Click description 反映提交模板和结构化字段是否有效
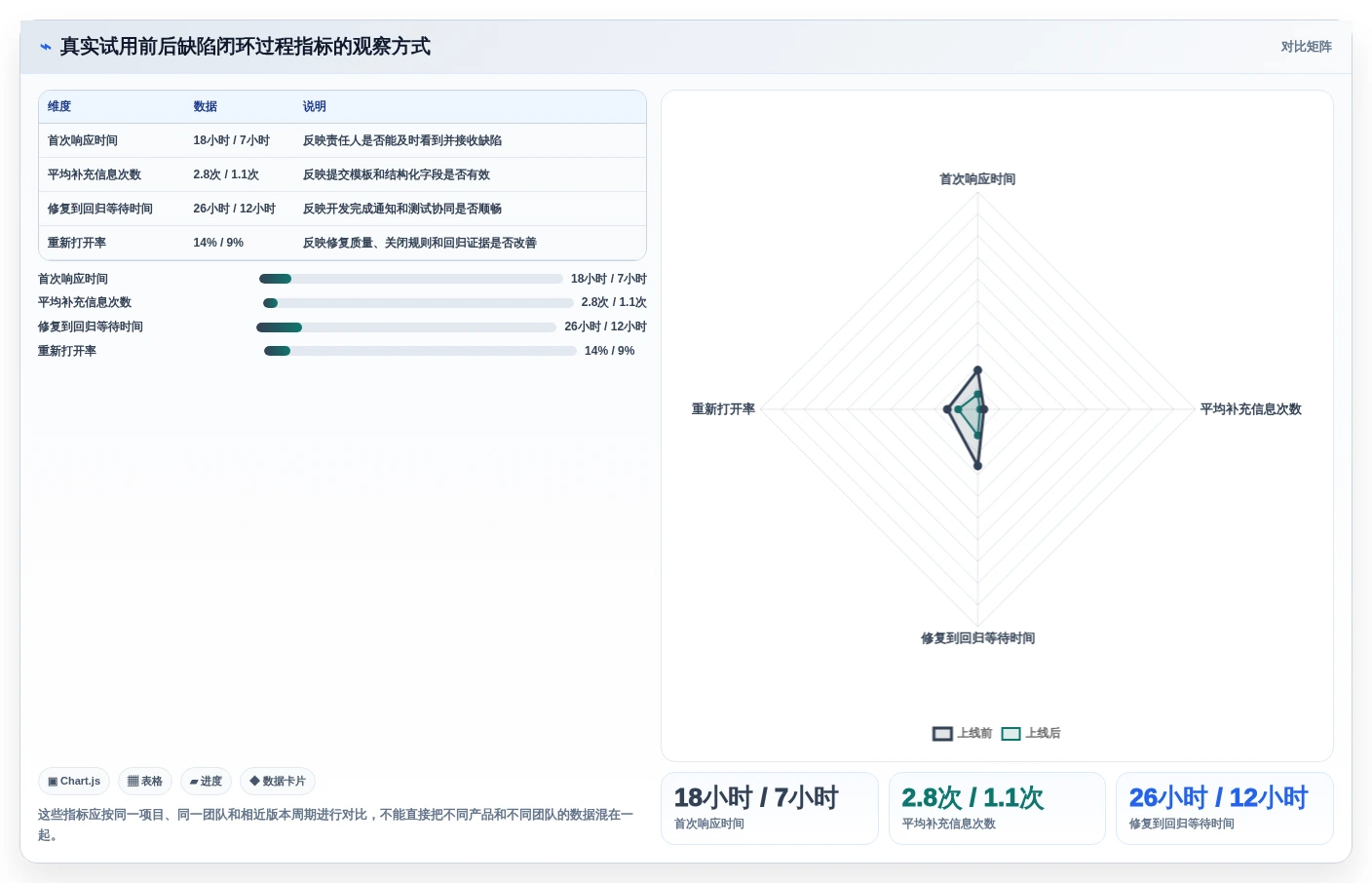Image resolution: width=1372 pixels, height=883 pixels. click(396, 175)
